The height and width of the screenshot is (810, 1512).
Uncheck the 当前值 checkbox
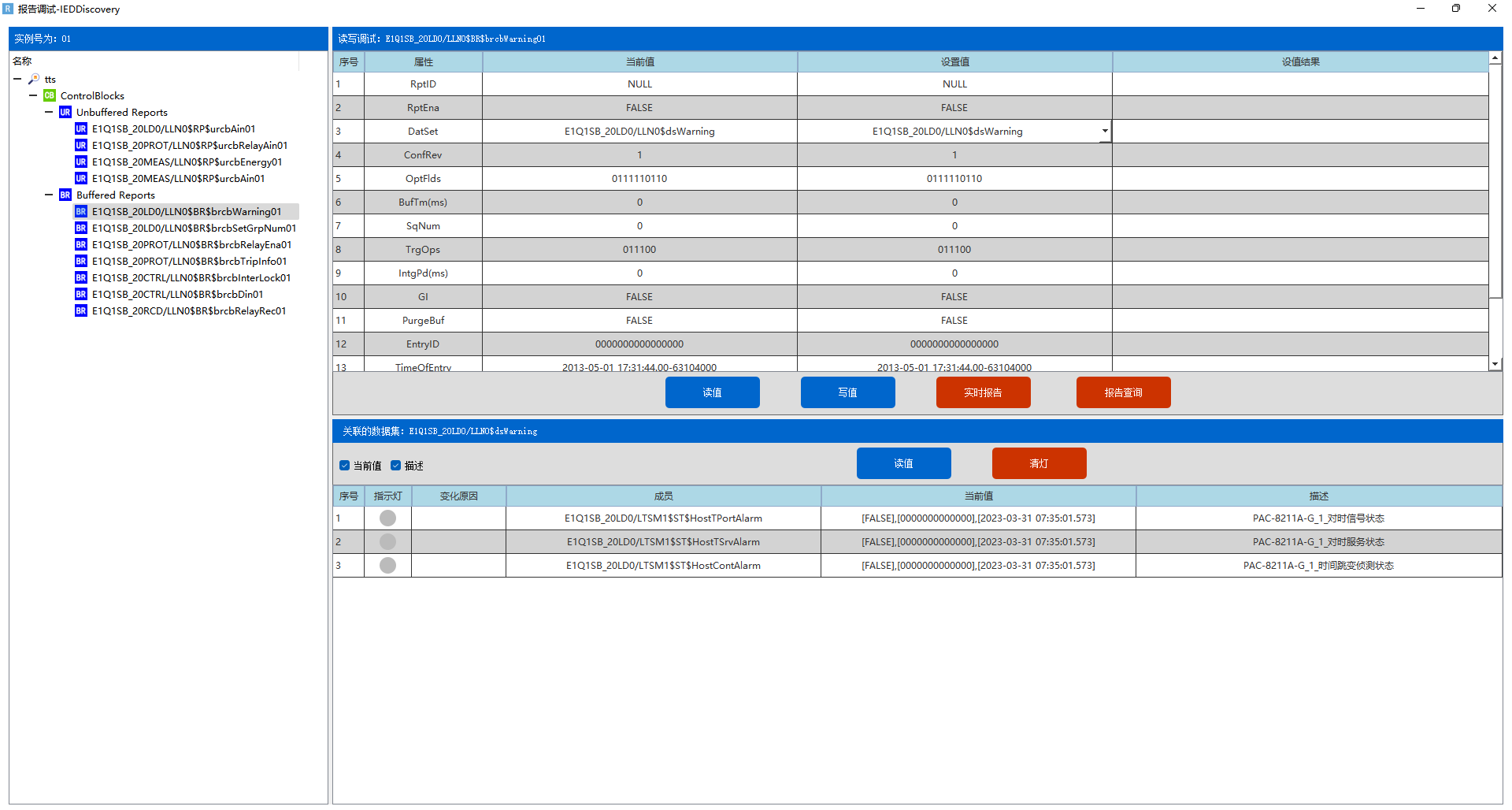(x=344, y=465)
